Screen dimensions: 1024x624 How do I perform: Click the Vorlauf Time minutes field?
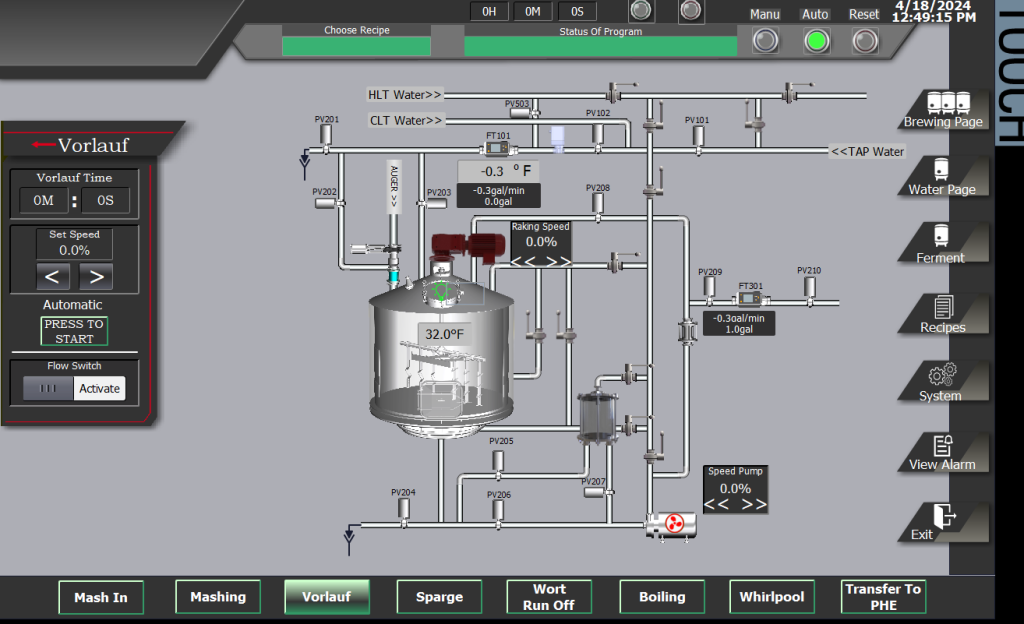(43, 201)
